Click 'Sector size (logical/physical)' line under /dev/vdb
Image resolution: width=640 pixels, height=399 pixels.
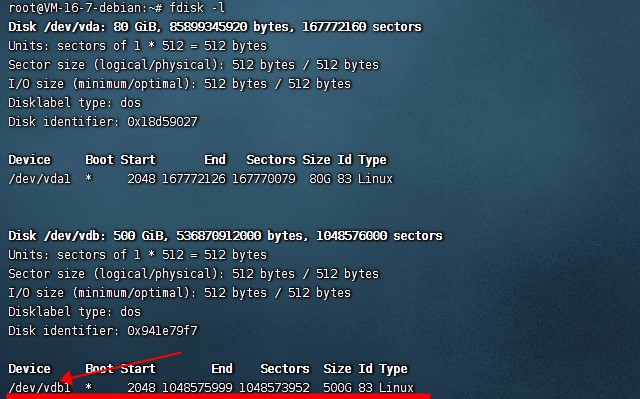pos(193,274)
